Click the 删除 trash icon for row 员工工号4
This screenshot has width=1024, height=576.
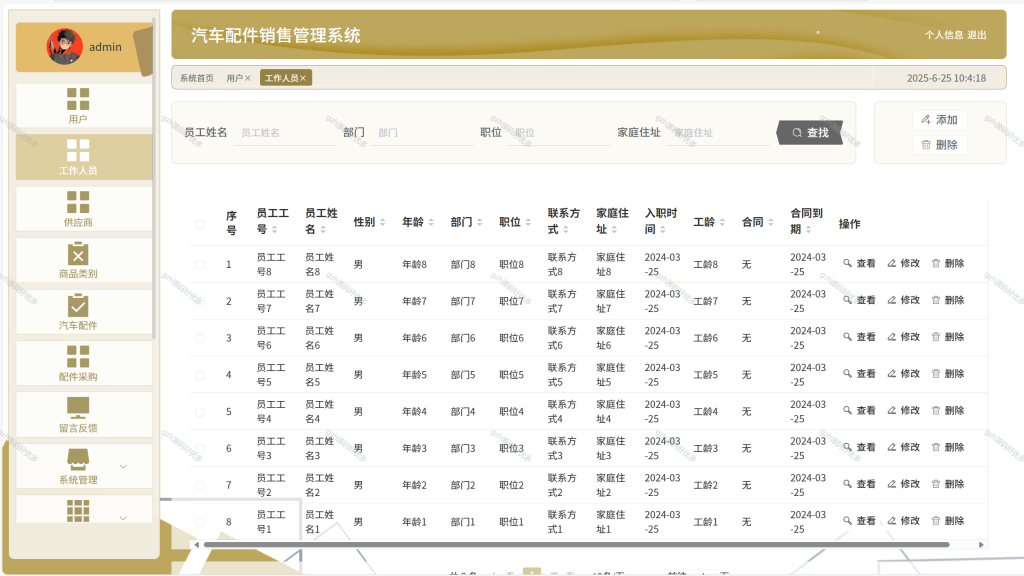click(936, 410)
